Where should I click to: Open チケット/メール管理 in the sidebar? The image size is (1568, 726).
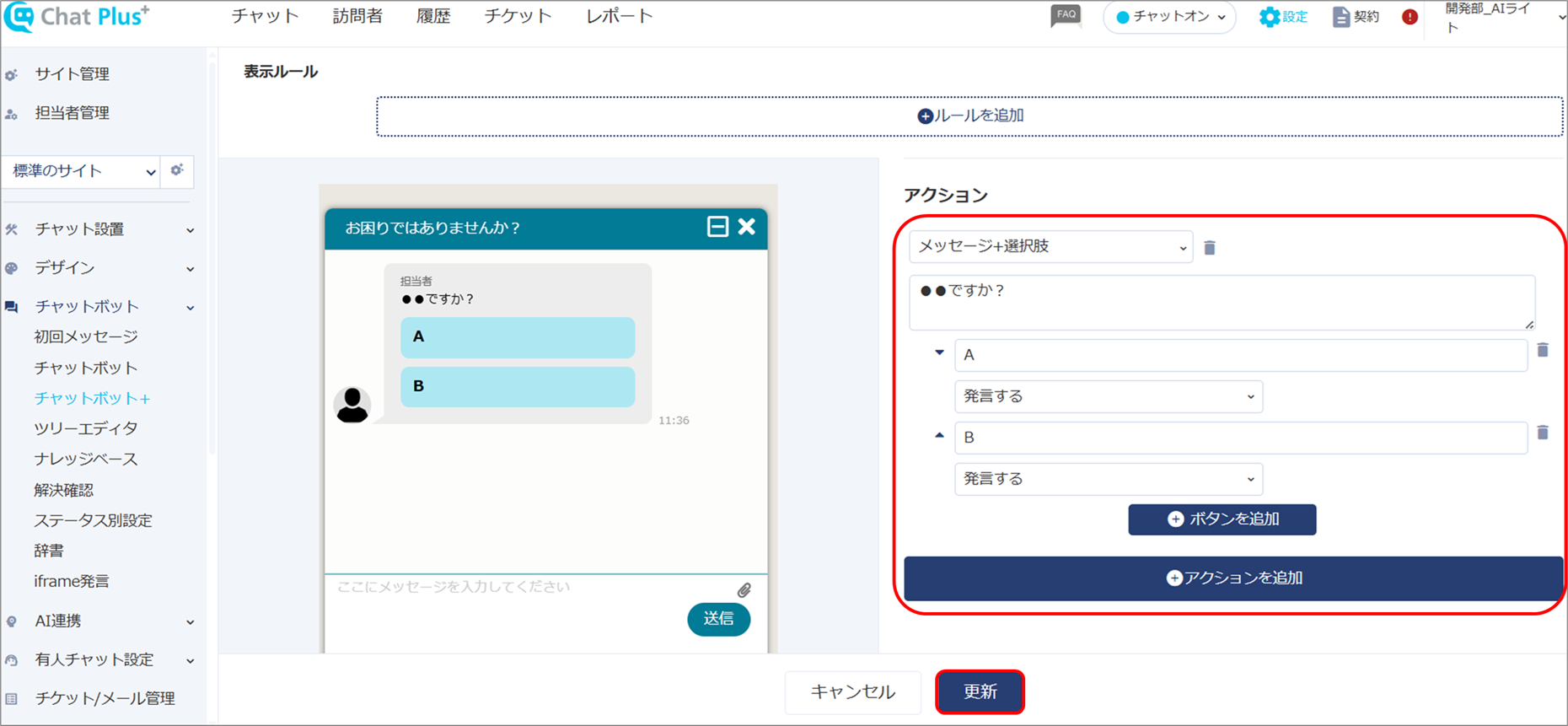click(x=105, y=698)
